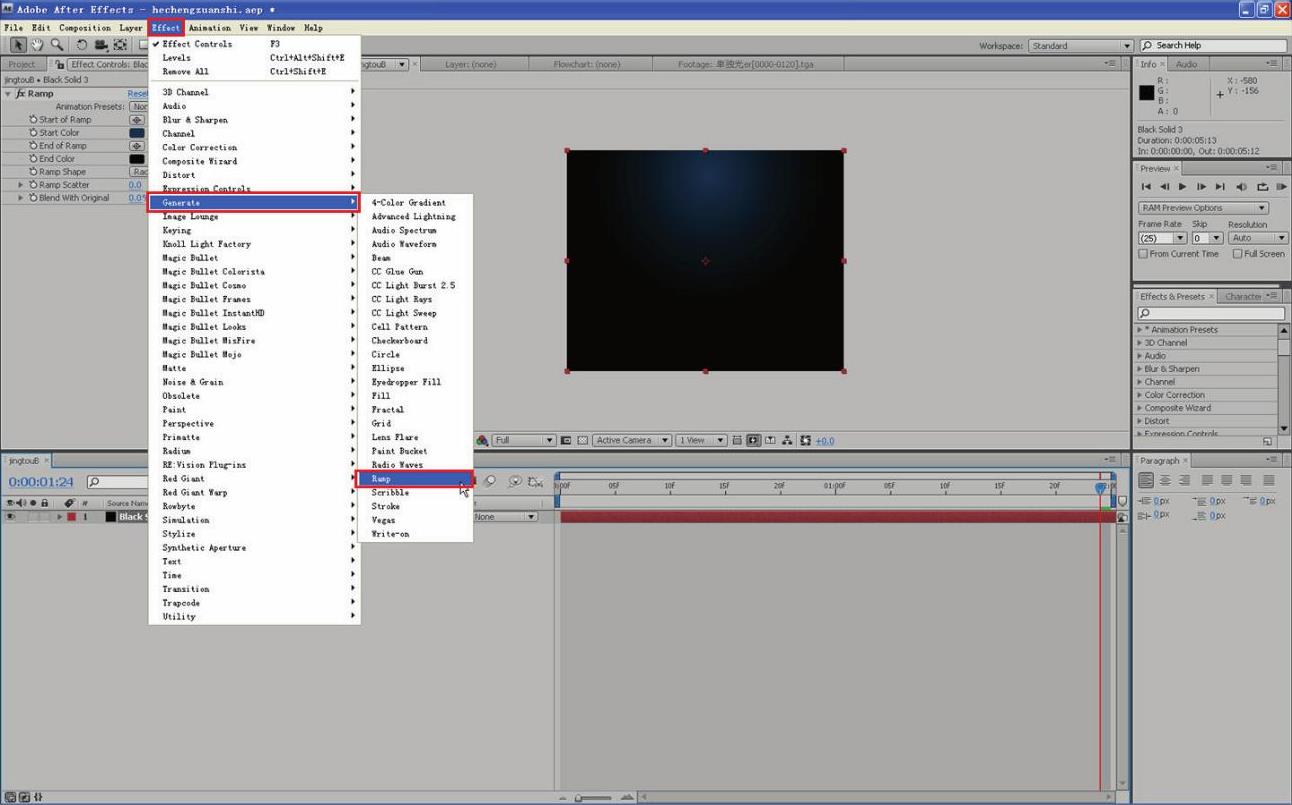Open 1 View layout dropdown
Viewport: 1292px width, 805px height.
click(701, 441)
